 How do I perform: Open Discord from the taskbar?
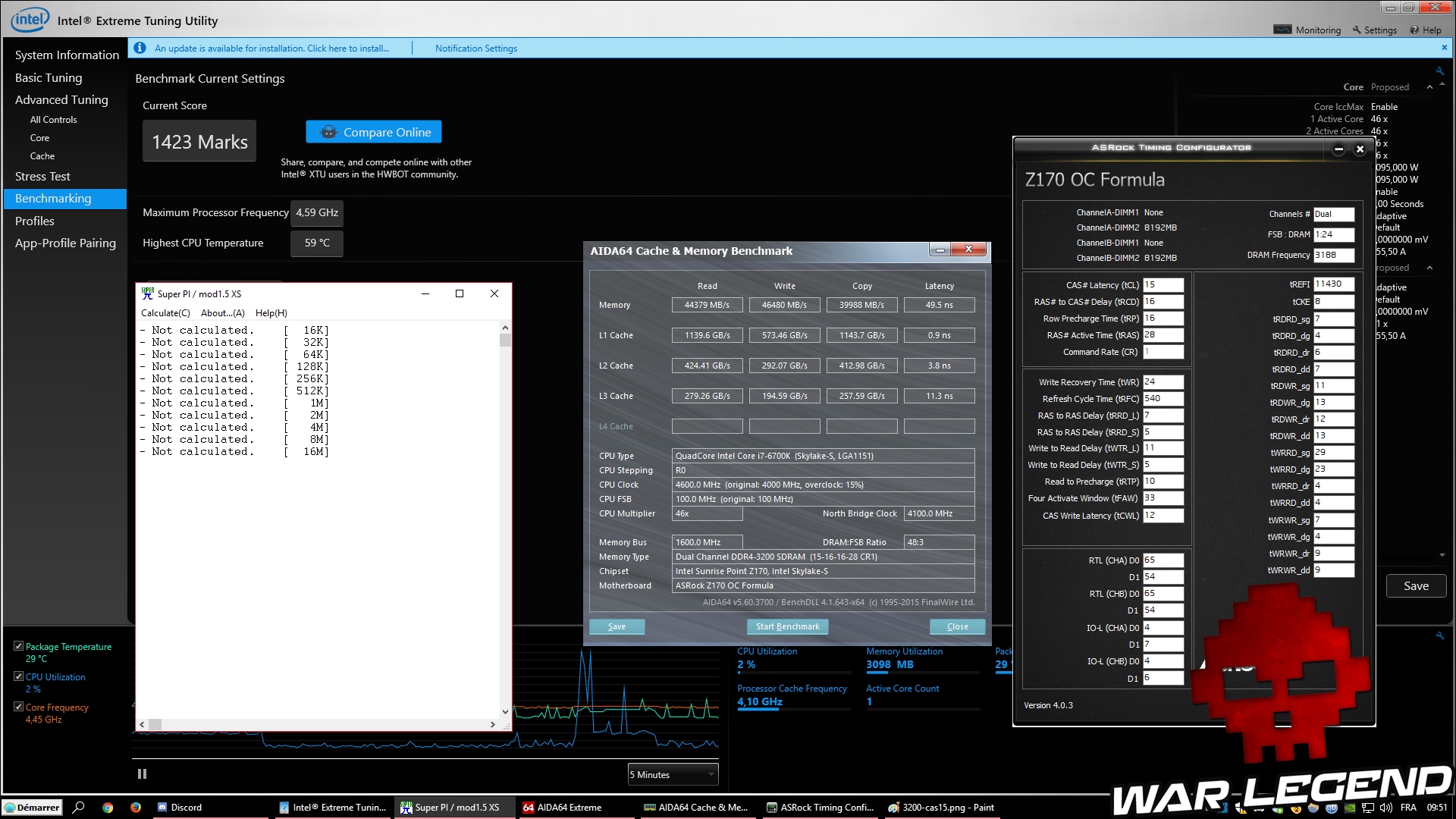click(180, 807)
